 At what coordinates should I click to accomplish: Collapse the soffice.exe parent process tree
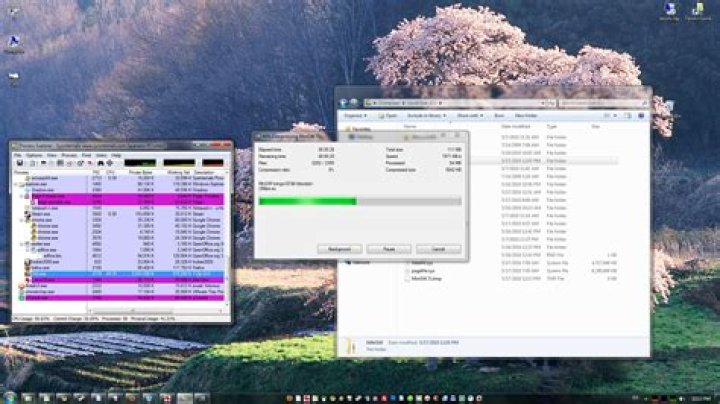[x=27, y=250]
